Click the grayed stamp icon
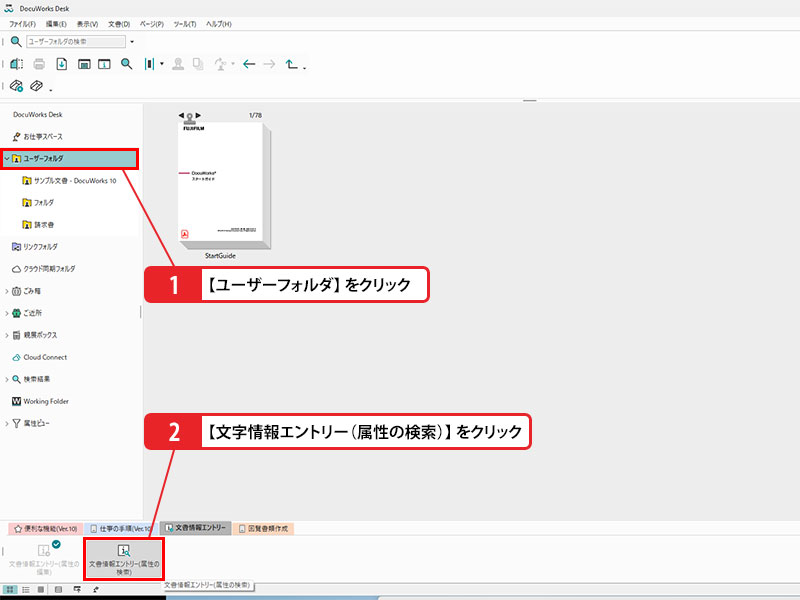The height and width of the screenshot is (600, 800). (x=178, y=64)
